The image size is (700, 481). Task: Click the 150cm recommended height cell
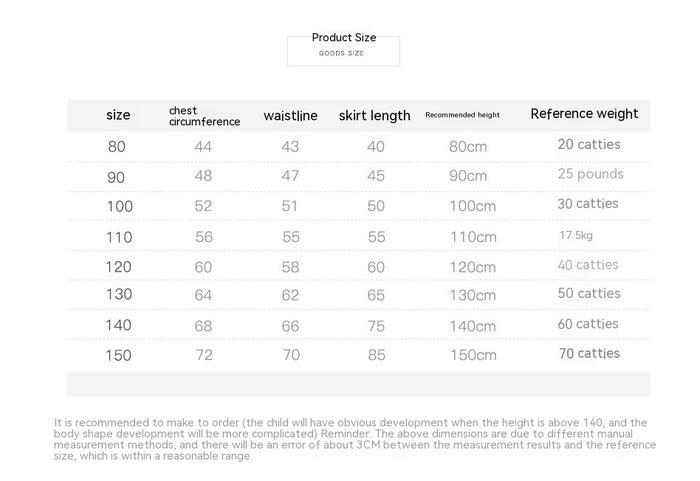tap(473, 355)
